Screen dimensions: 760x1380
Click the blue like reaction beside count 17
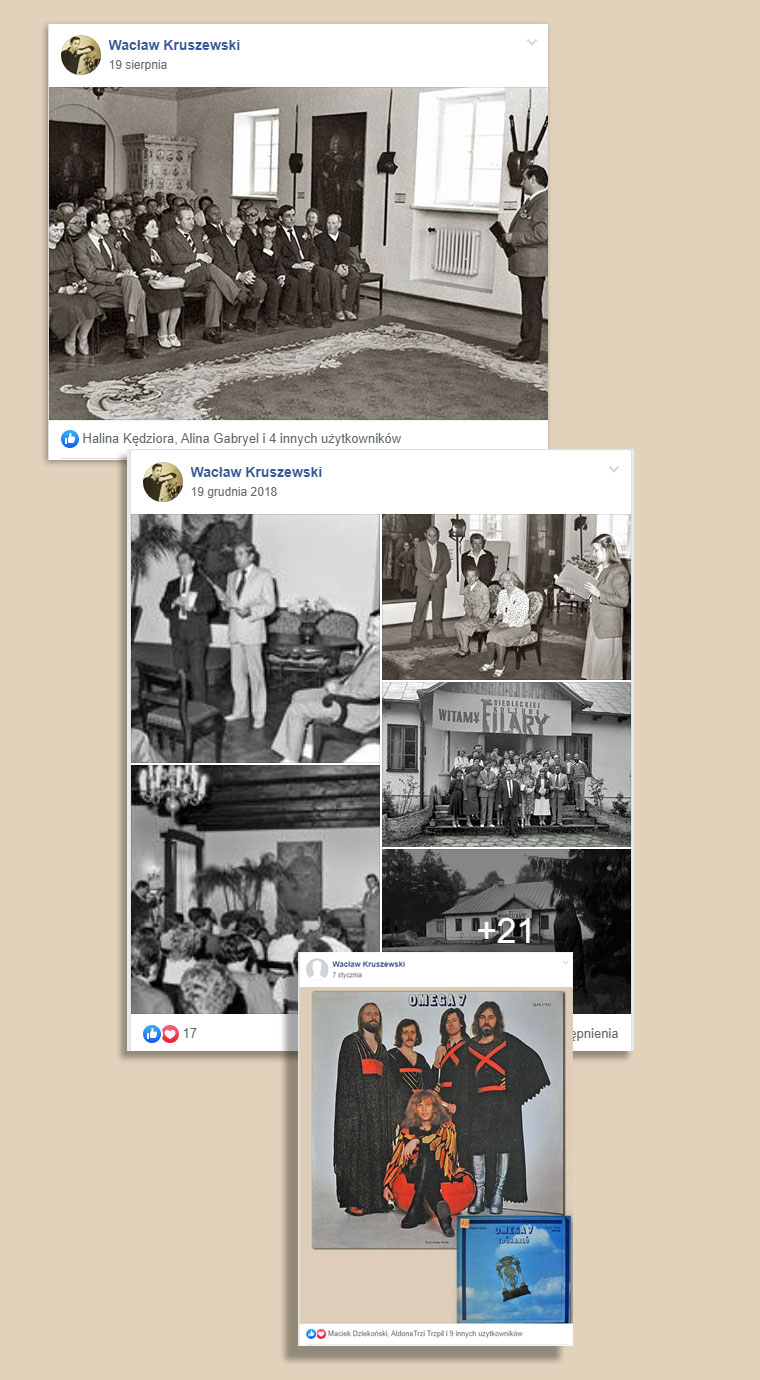tap(152, 1034)
